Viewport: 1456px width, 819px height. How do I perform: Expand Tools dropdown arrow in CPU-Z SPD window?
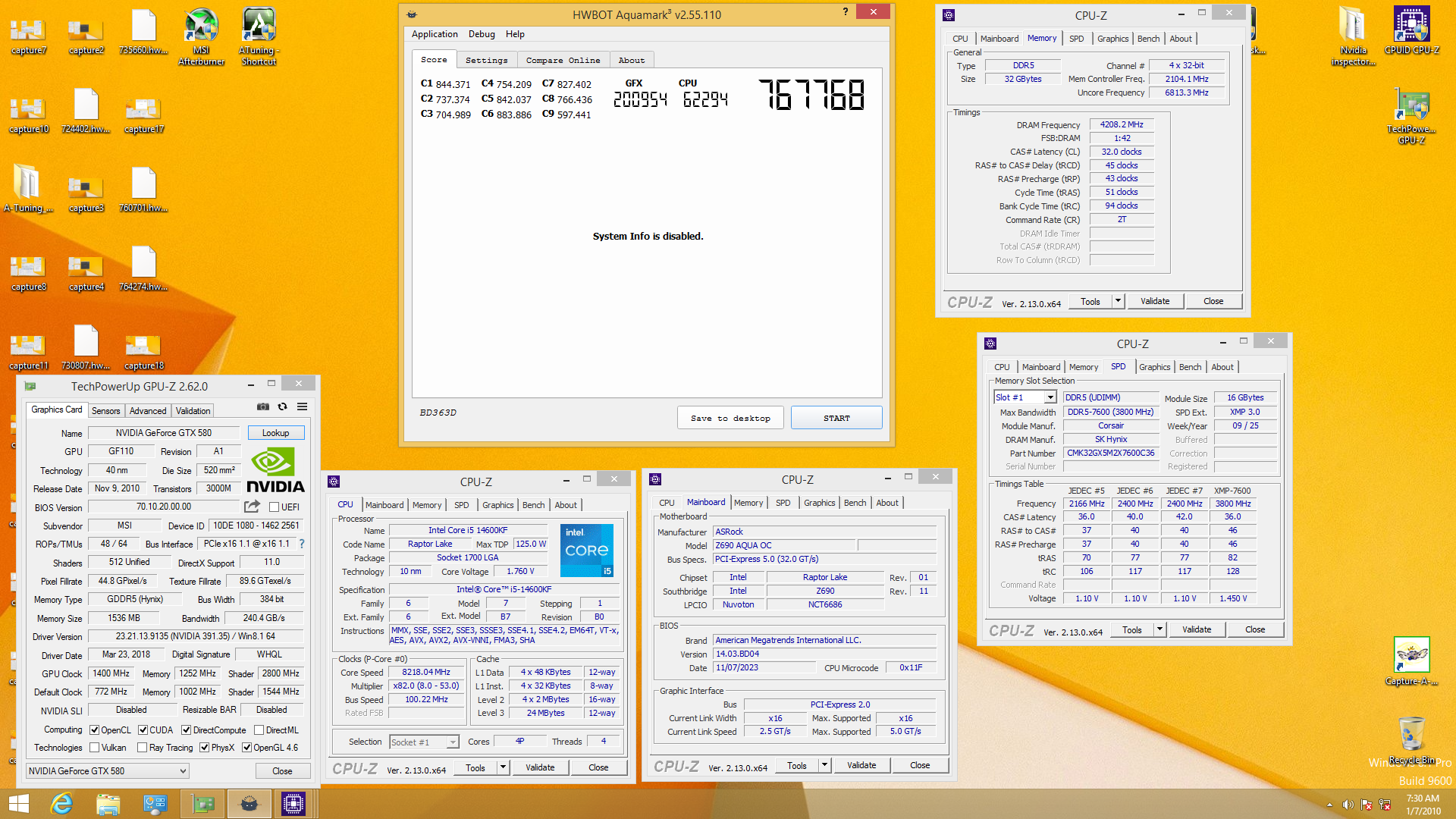[1159, 629]
